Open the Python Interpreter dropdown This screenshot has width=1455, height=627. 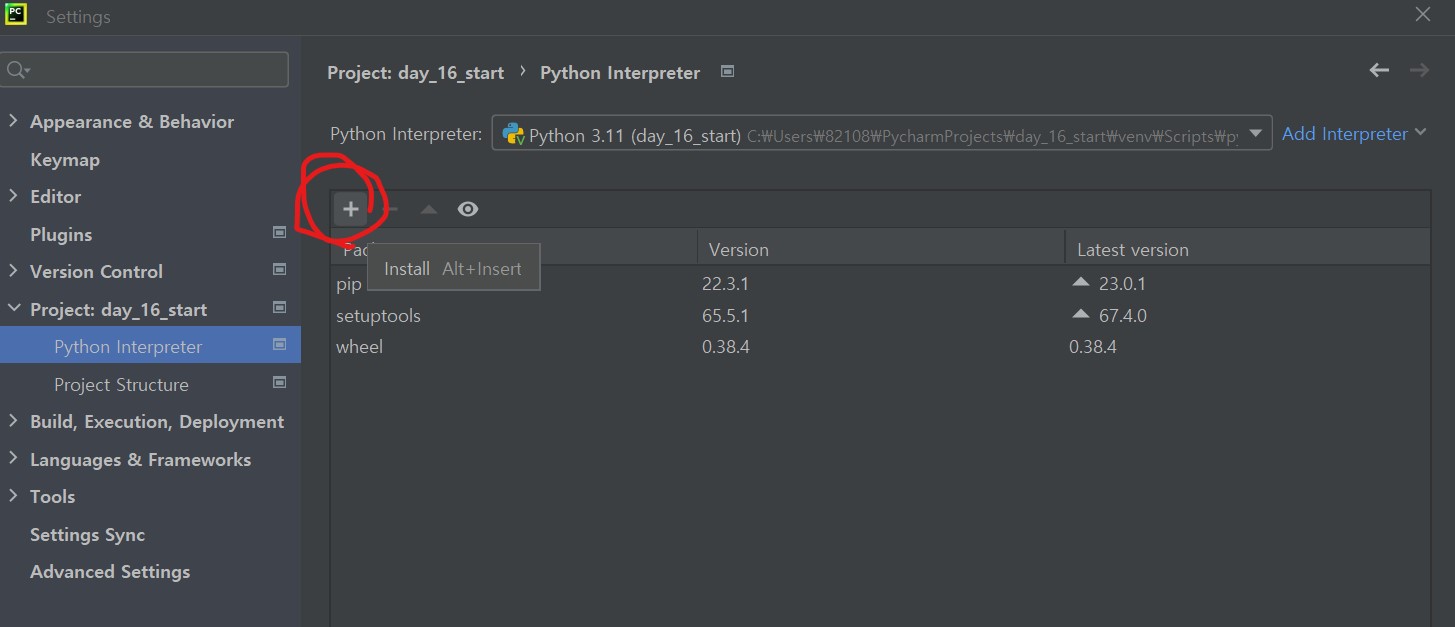pos(1256,134)
